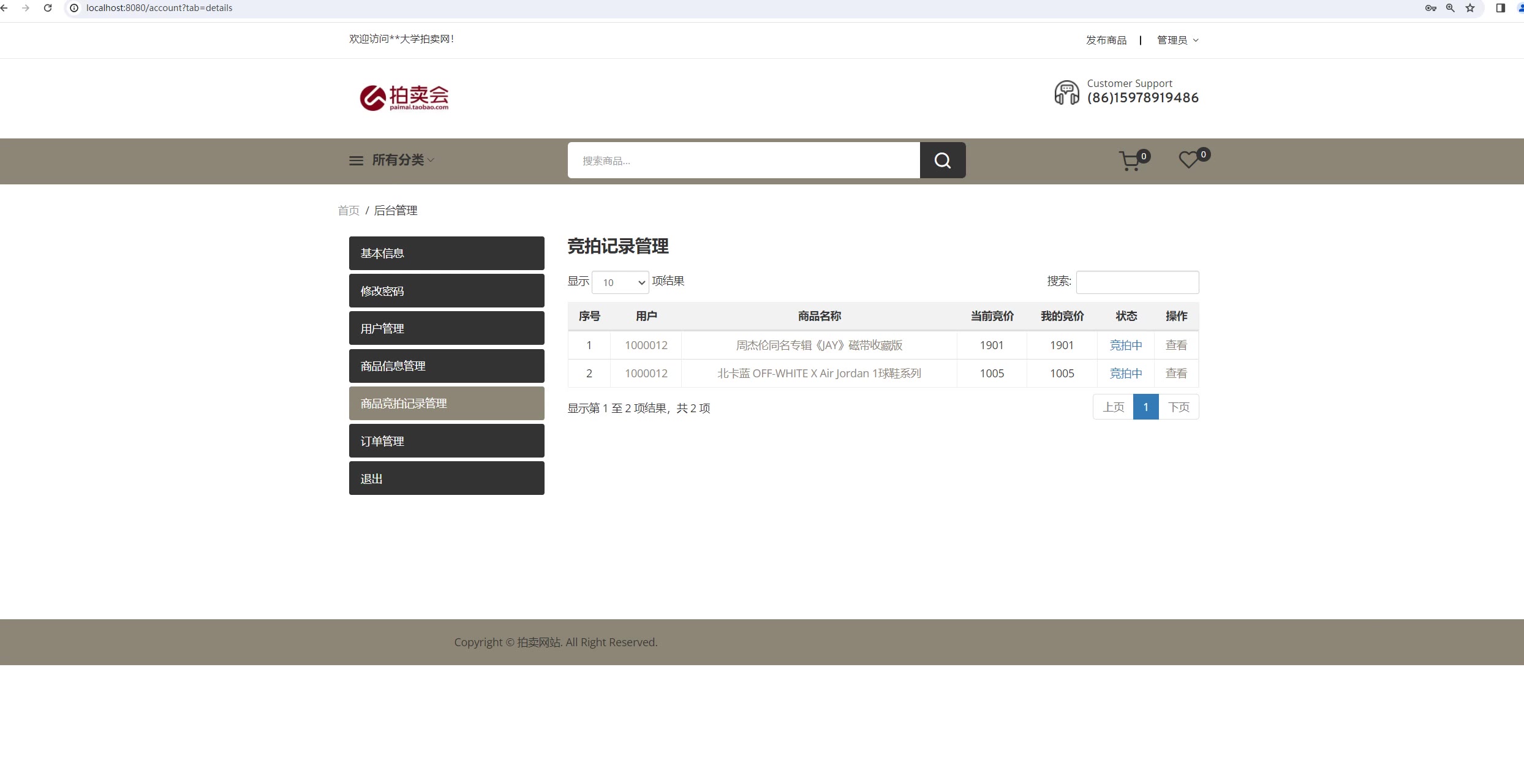This screenshot has width=1524, height=784.
Task: Select 订单管理 sidebar item
Action: click(447, 441)
